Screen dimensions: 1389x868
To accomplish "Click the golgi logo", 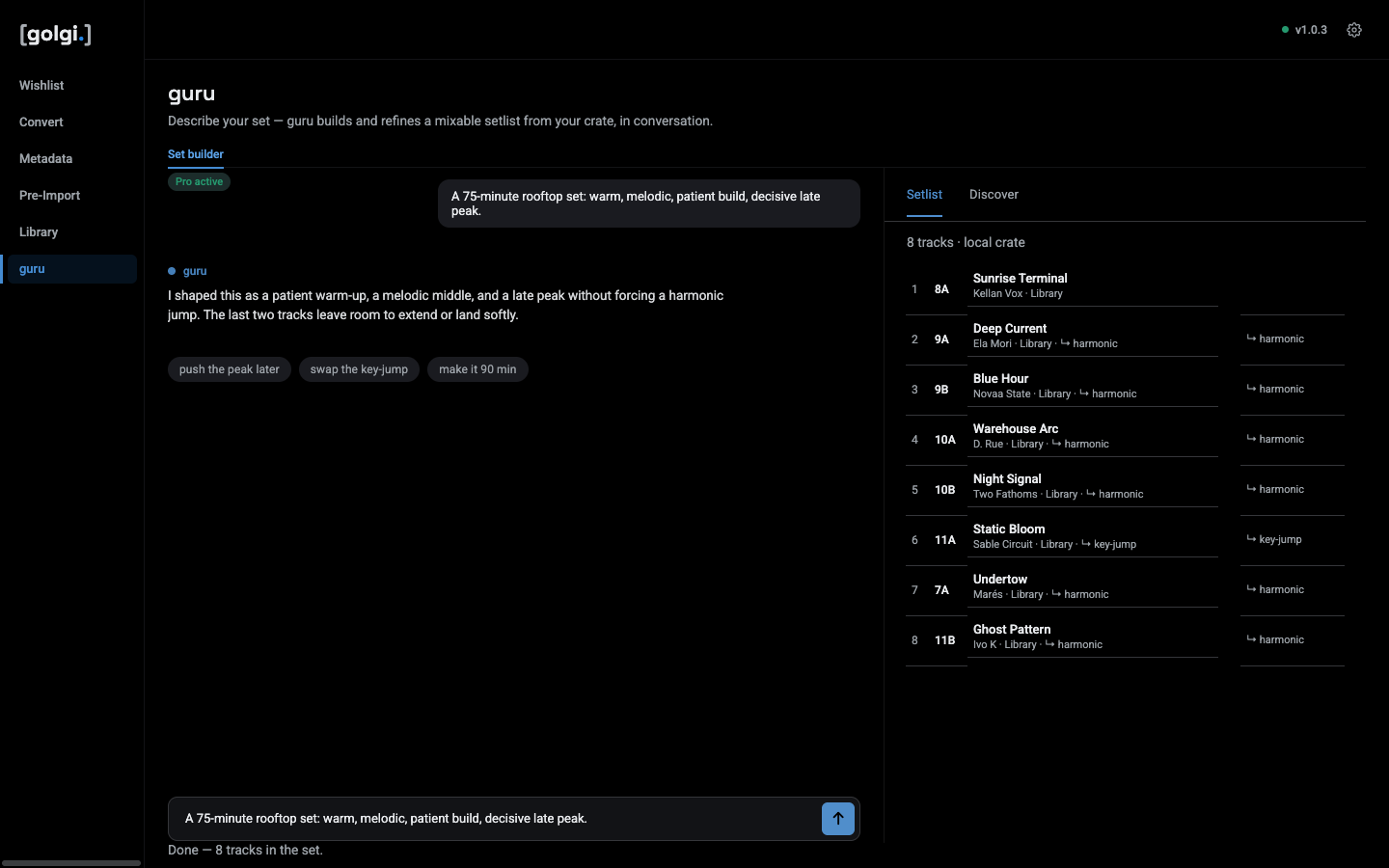I will (x=55, y=34).
